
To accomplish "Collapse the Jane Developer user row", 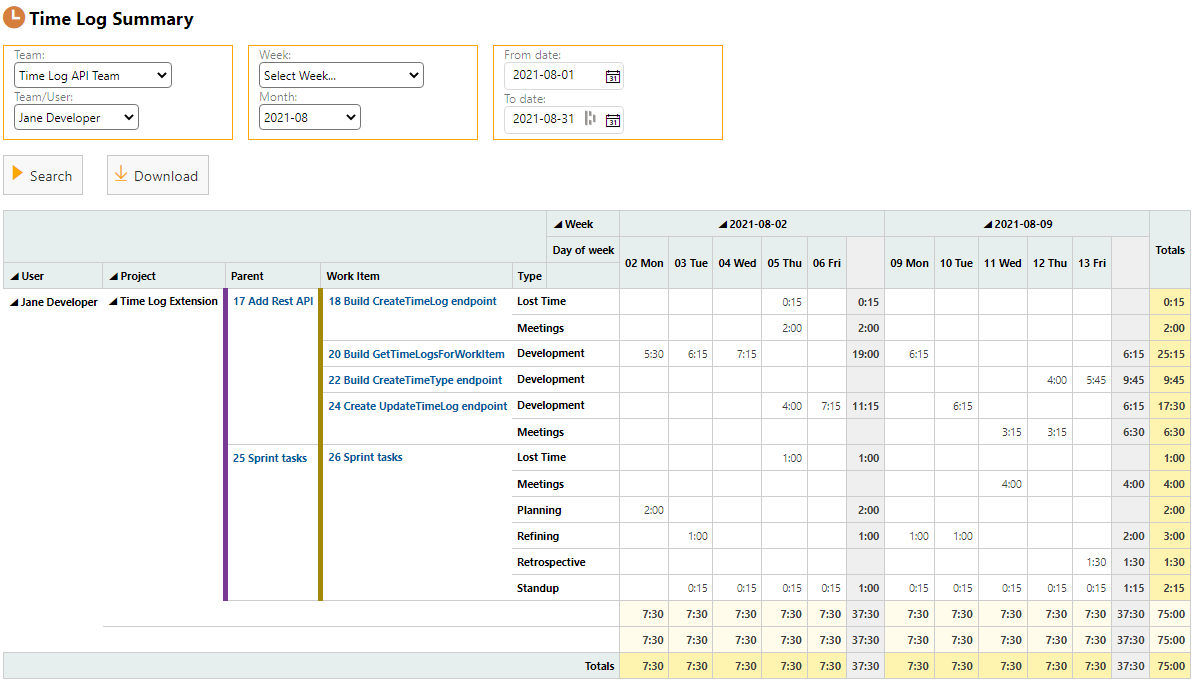I will coord(14,302).
